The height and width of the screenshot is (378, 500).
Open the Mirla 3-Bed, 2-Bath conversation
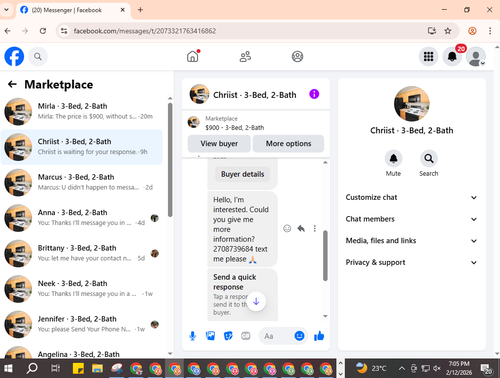[82, 111]
